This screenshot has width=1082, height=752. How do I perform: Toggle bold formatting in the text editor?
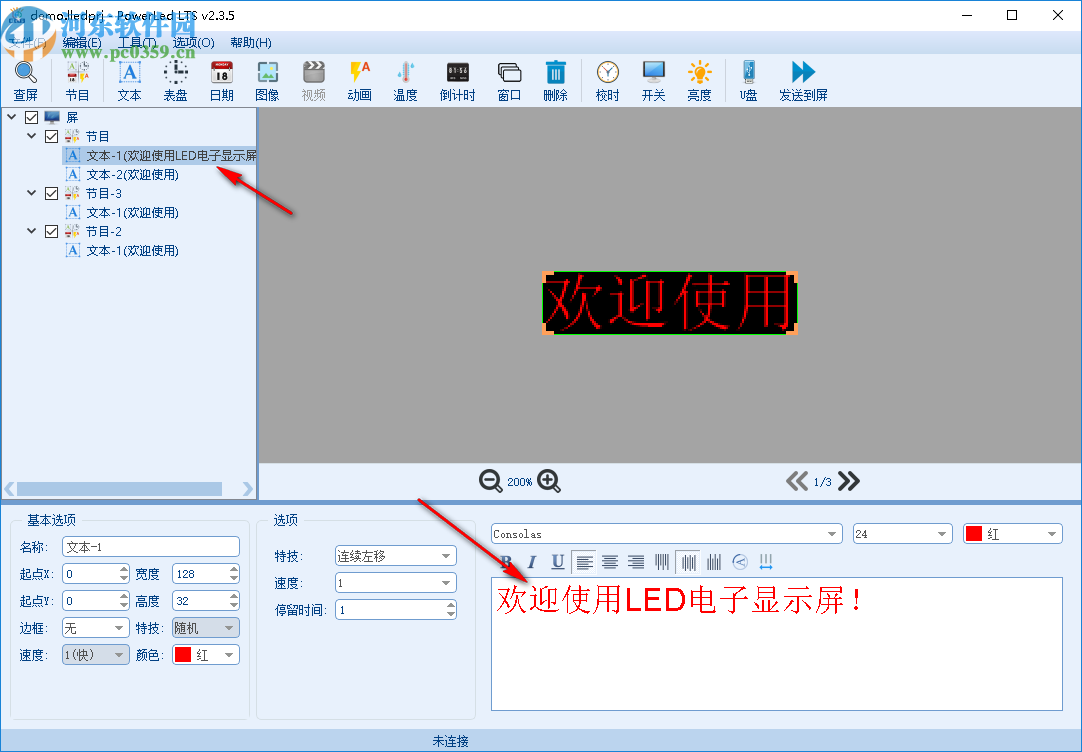[507, 562]
